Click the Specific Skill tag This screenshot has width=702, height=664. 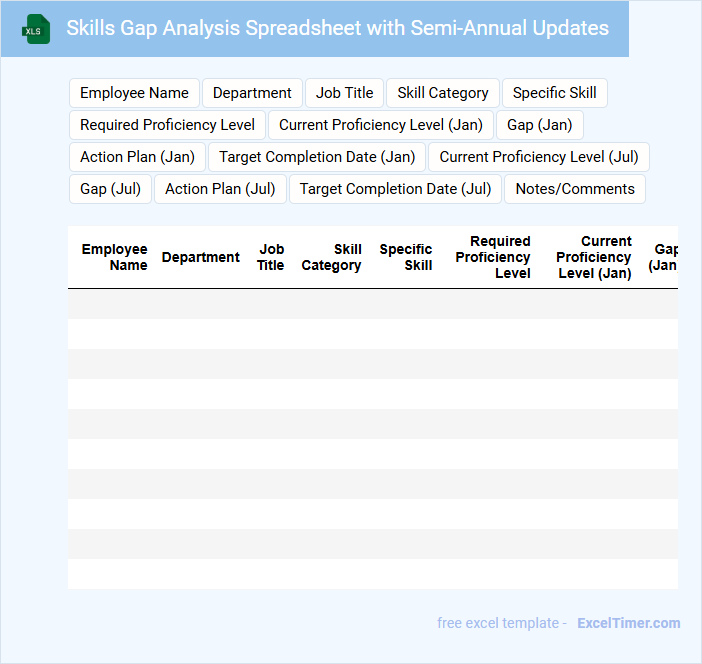554,93
